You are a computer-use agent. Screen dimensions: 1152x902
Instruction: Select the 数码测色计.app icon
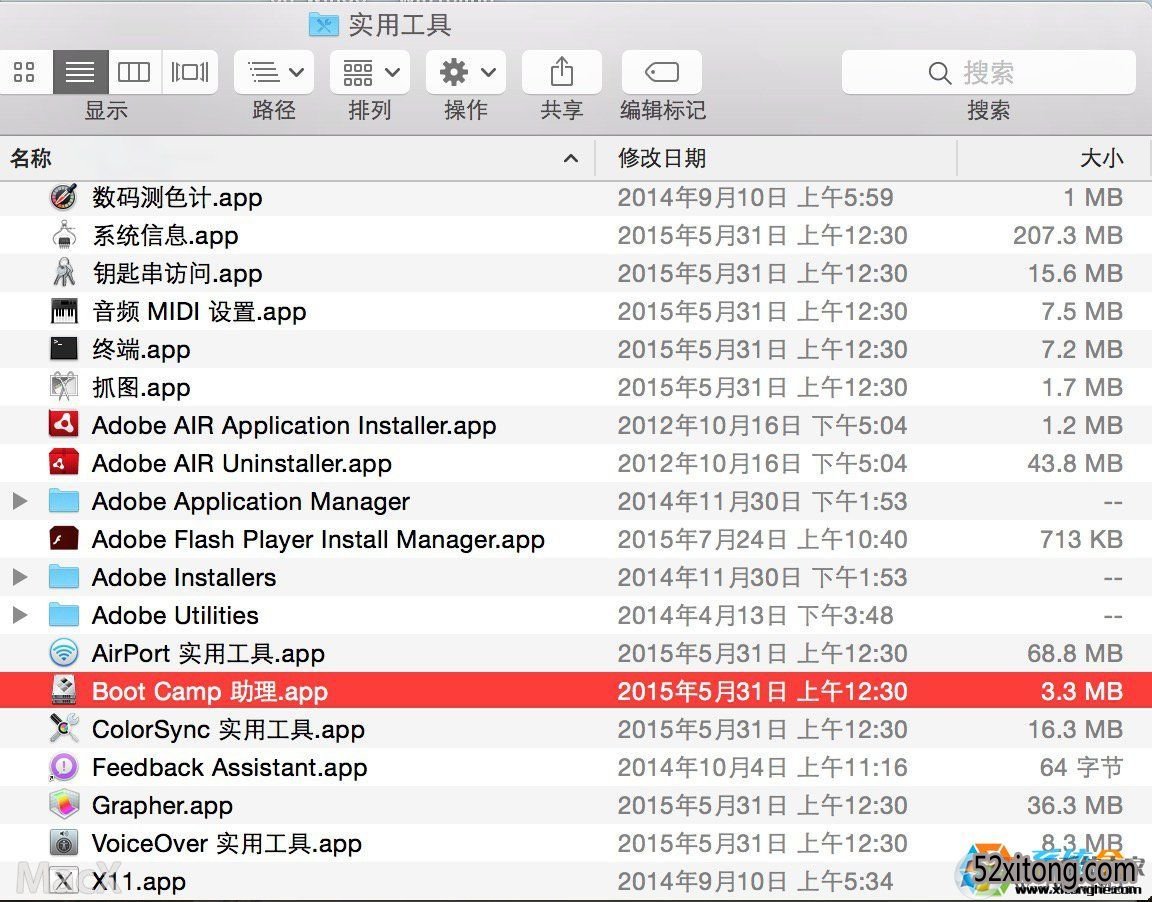click(64, 198)
